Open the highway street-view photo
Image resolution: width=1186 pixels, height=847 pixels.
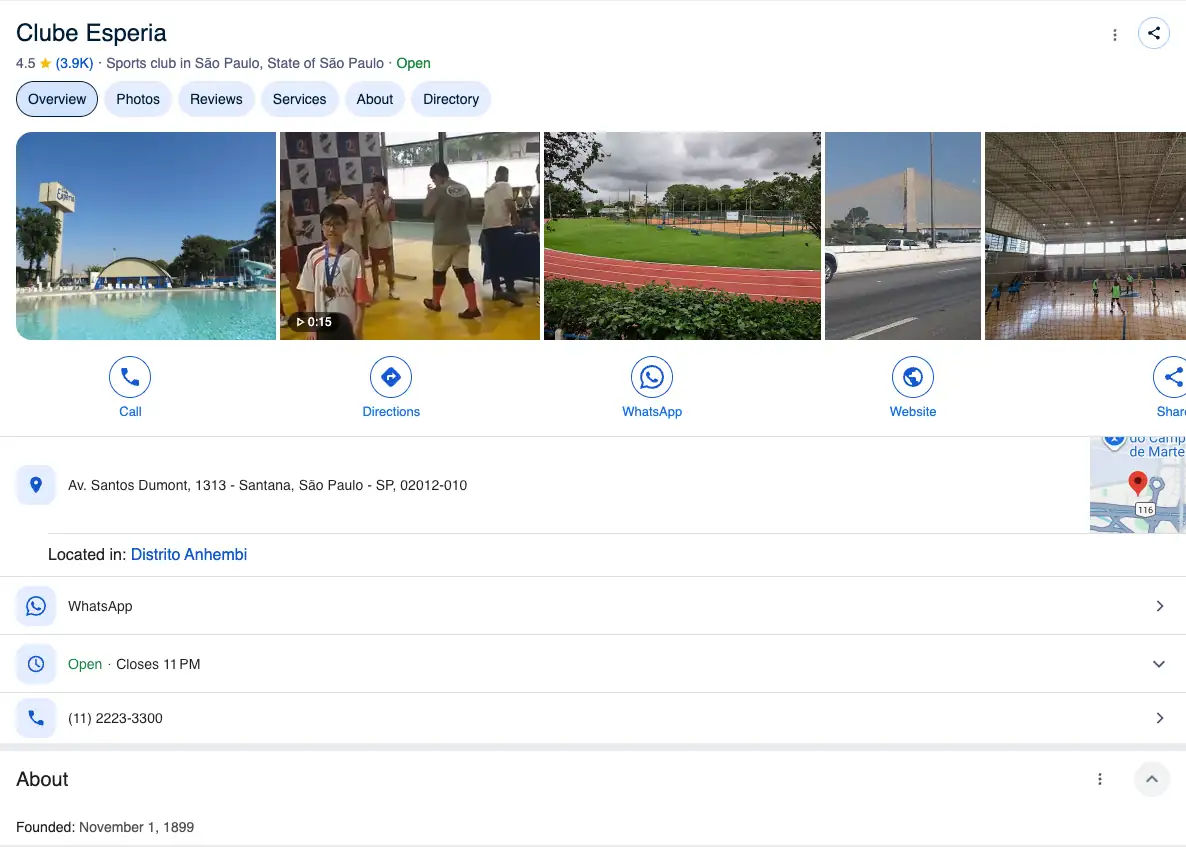(902, 236)
